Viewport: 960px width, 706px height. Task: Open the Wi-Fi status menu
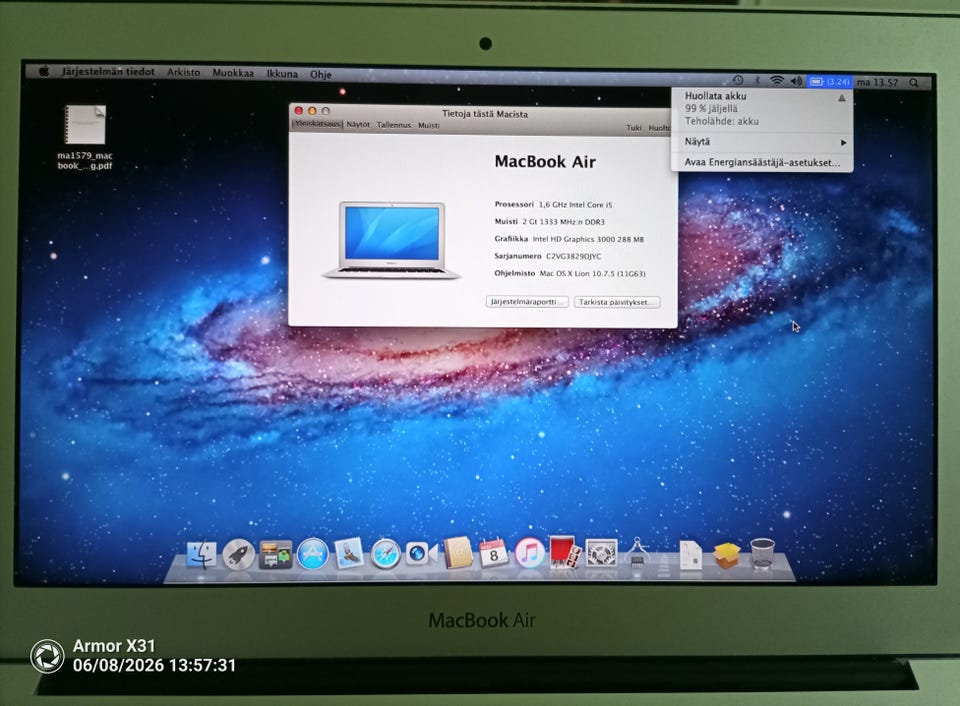[x=777, y=81]
